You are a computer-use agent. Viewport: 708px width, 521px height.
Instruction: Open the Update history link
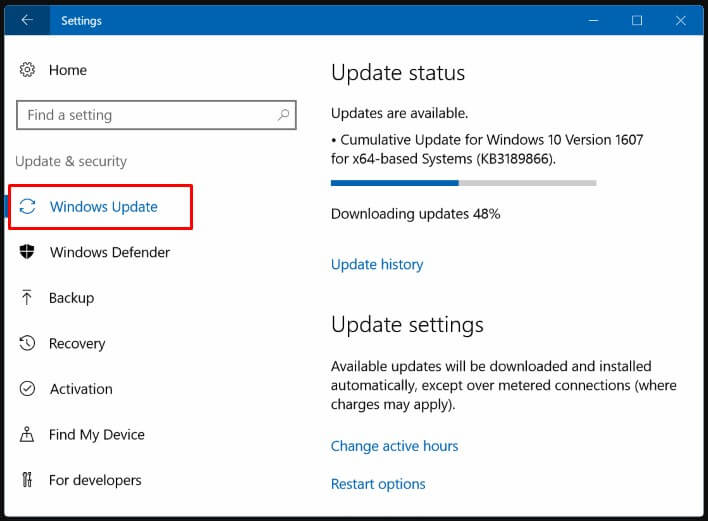377,264
